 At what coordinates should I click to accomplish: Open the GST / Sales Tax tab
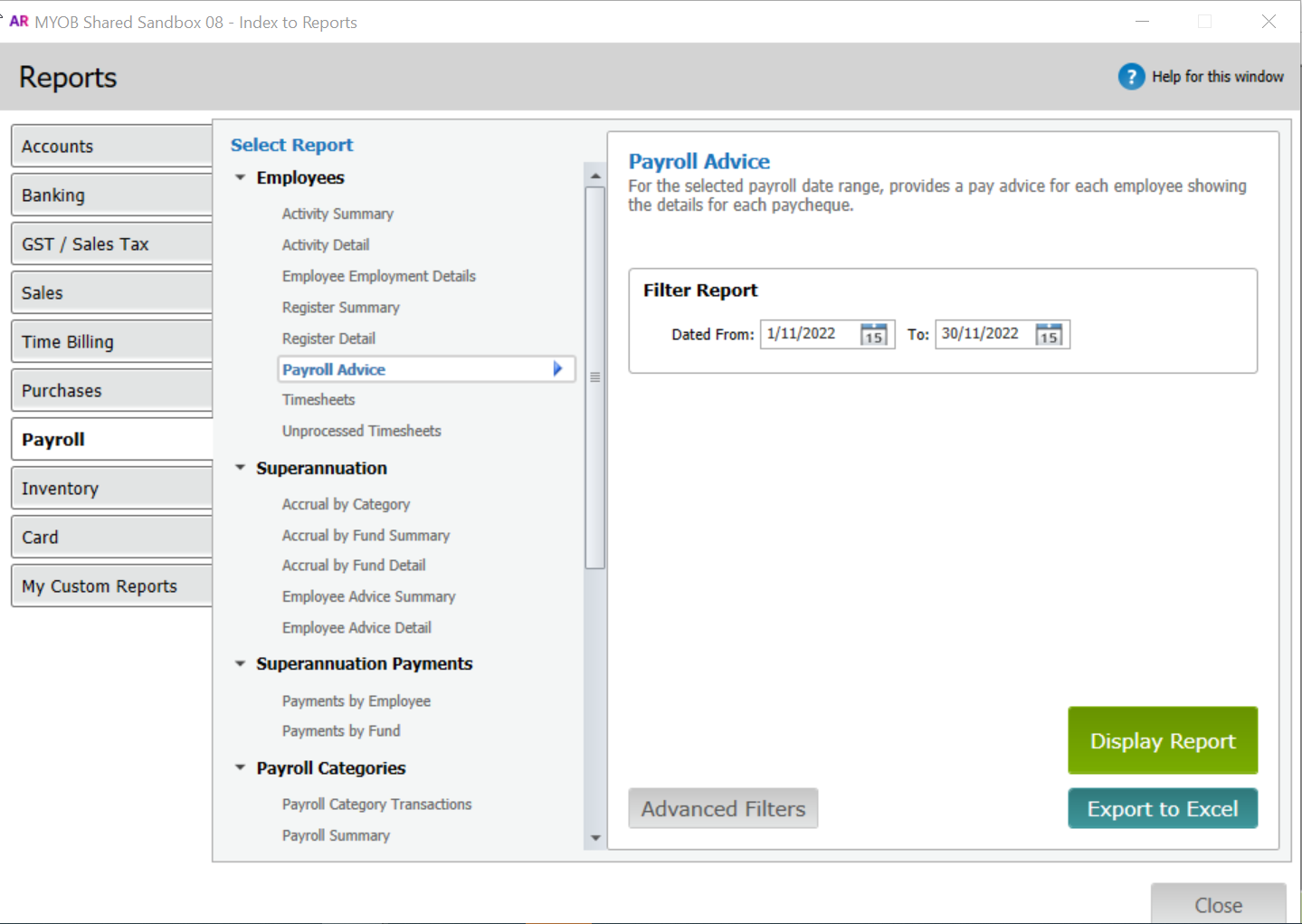[112, 243]
